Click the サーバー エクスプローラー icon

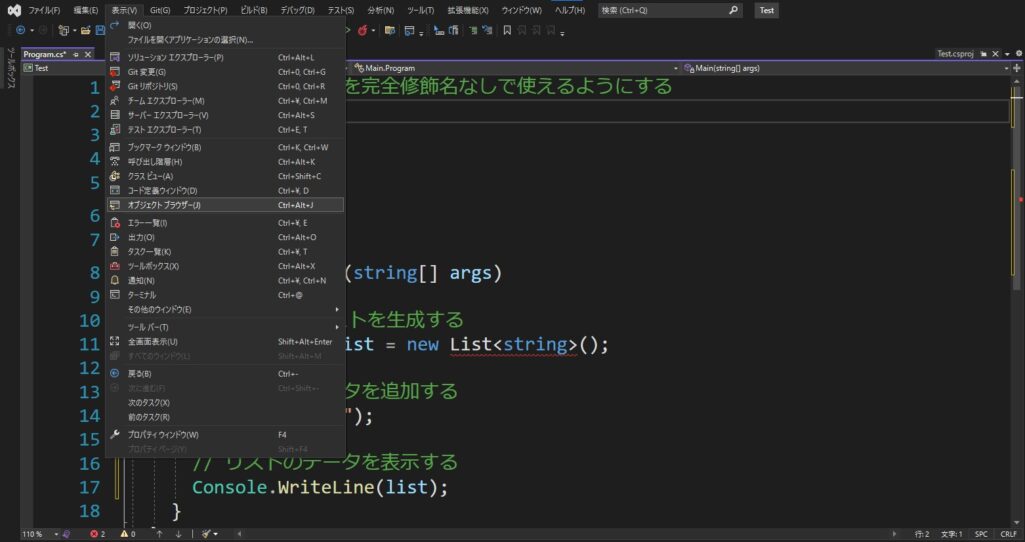point(115,115)
